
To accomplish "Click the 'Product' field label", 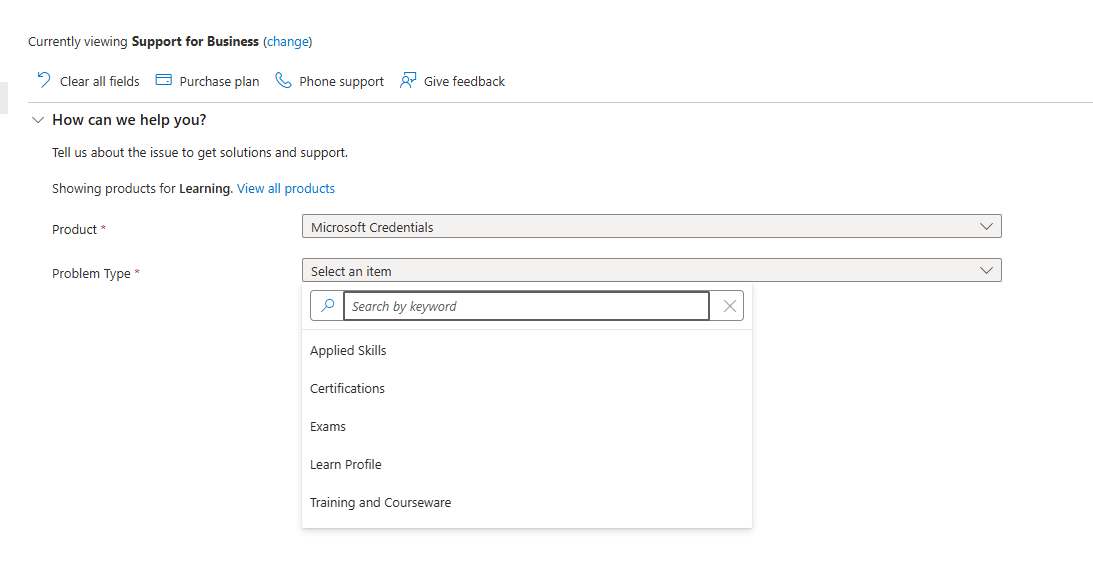I will coord(75,229).
